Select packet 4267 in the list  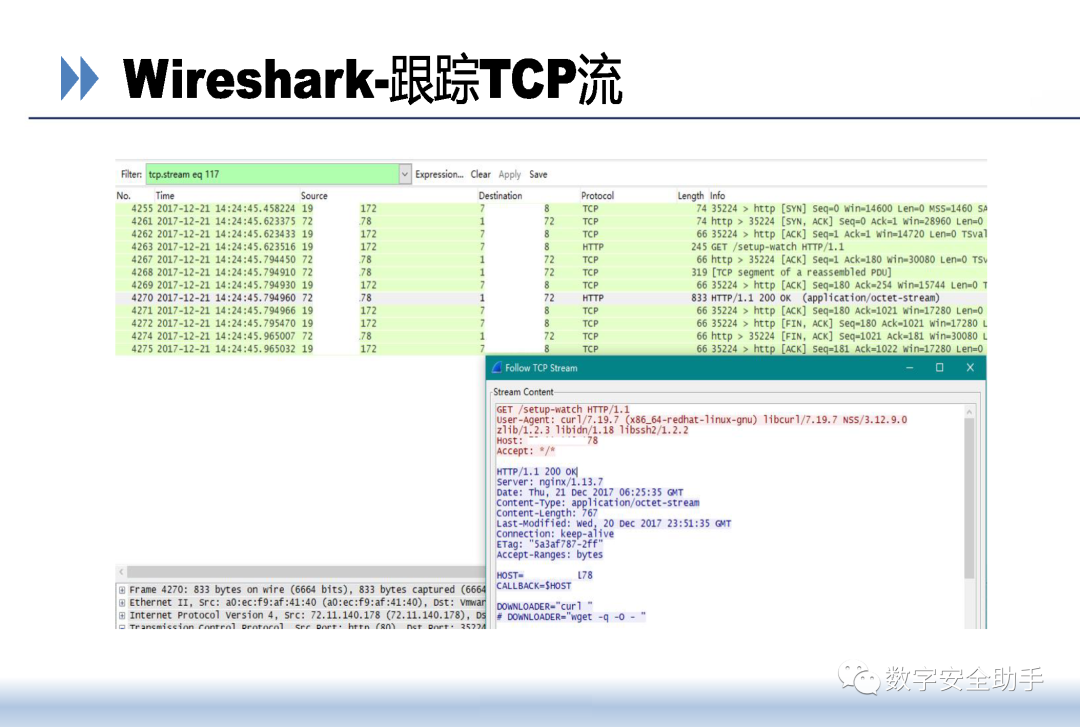[551, 260]
